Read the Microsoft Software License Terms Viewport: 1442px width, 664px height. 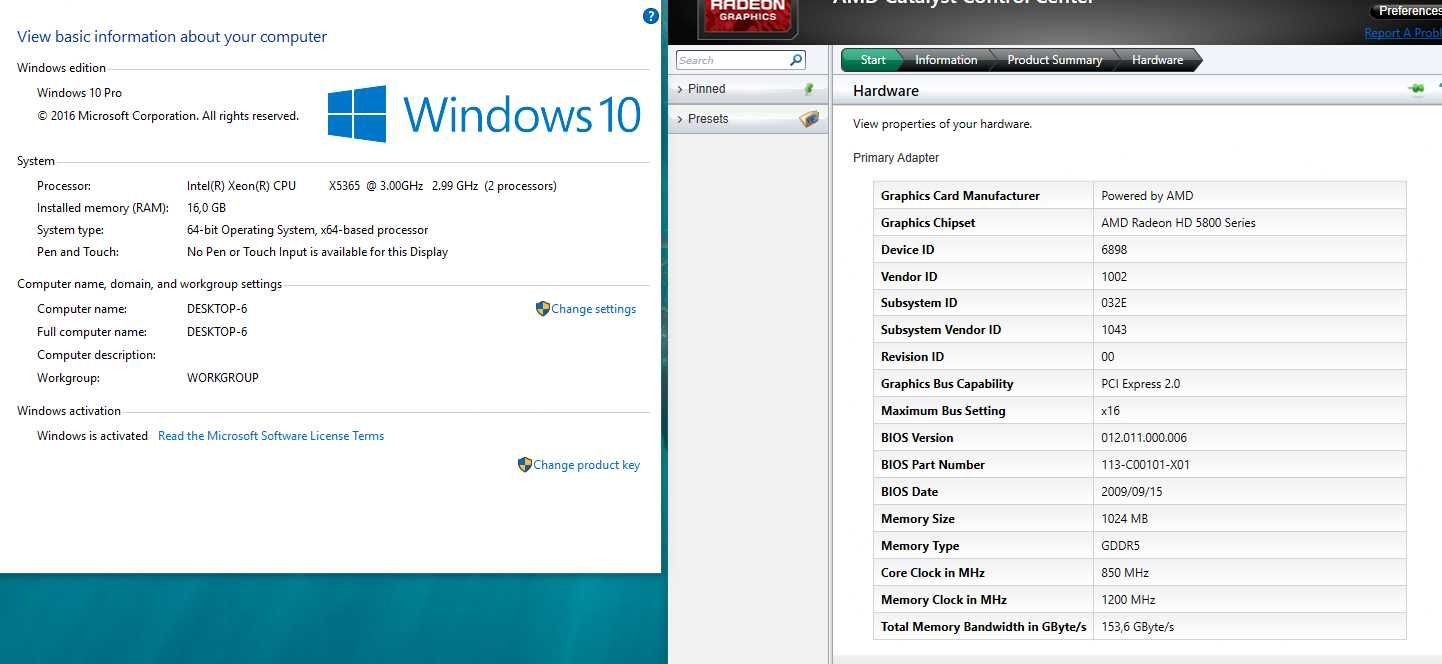pyautogui.click(x=271, y=436)
